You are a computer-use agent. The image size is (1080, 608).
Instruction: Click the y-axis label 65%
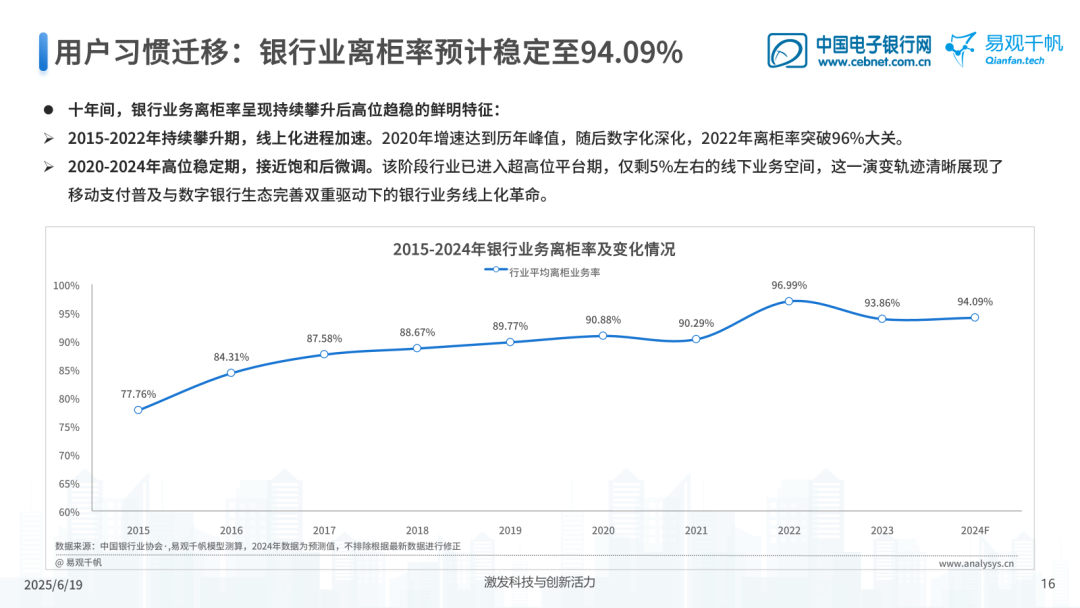[69, 483]
